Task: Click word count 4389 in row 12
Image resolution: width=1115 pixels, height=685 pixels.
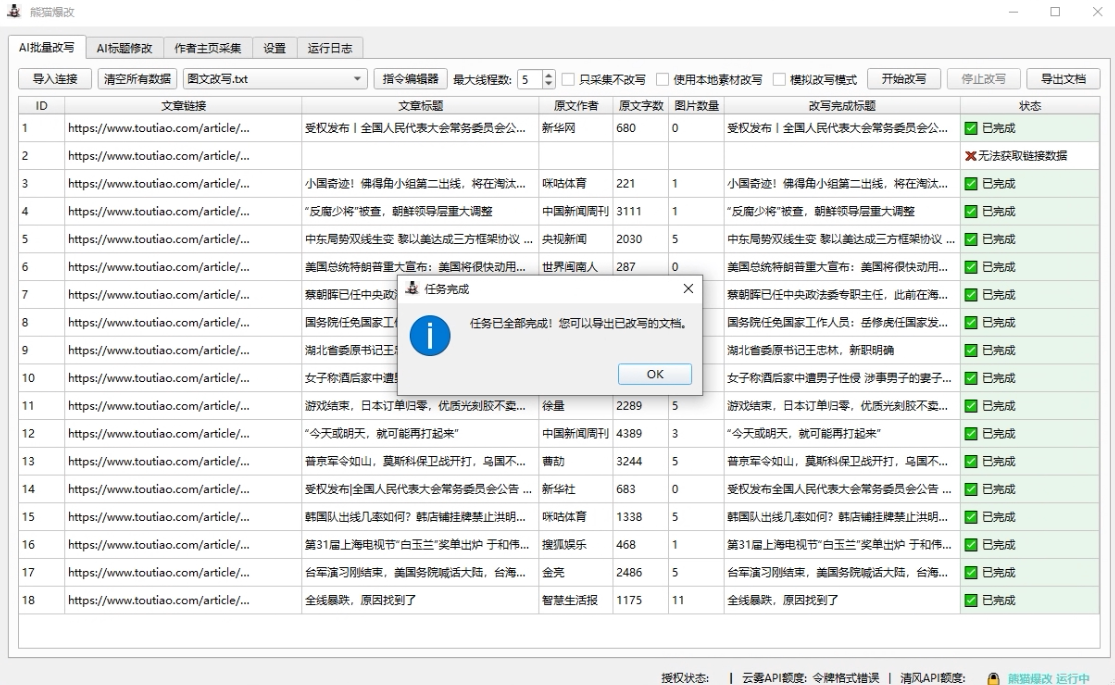Action: point(640,433)
